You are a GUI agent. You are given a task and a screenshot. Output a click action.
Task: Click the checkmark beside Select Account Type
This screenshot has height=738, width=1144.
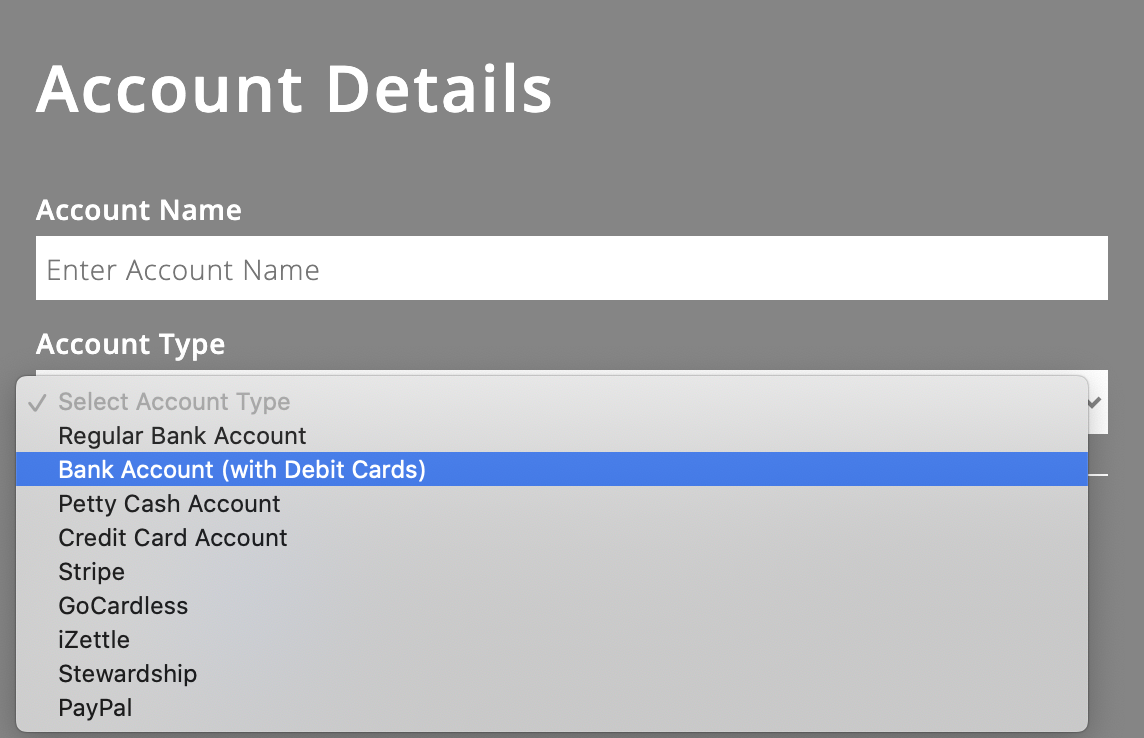coord(37,401)
